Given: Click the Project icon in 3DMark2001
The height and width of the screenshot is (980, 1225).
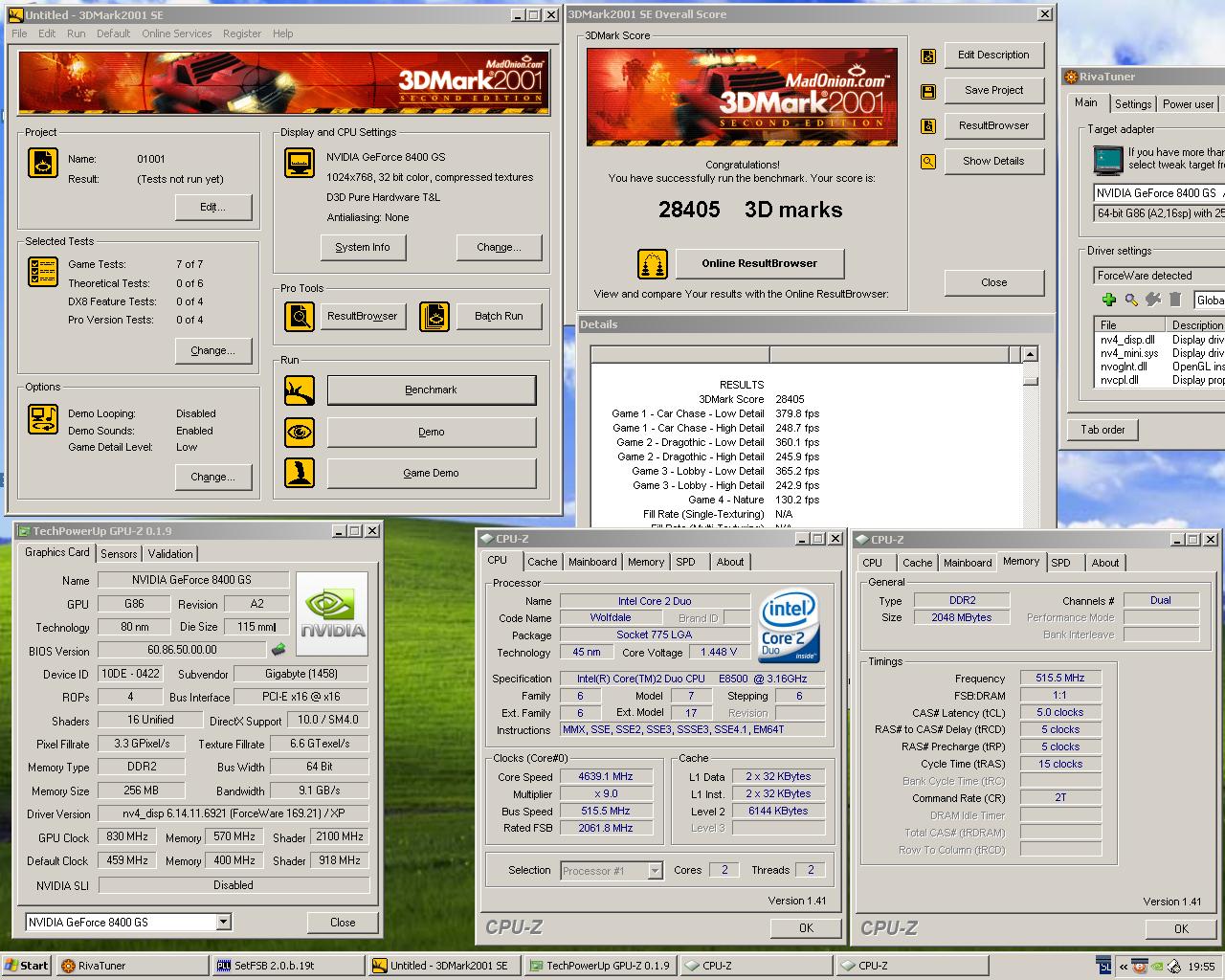Looking at the screenshot, I should pos(42,163).
